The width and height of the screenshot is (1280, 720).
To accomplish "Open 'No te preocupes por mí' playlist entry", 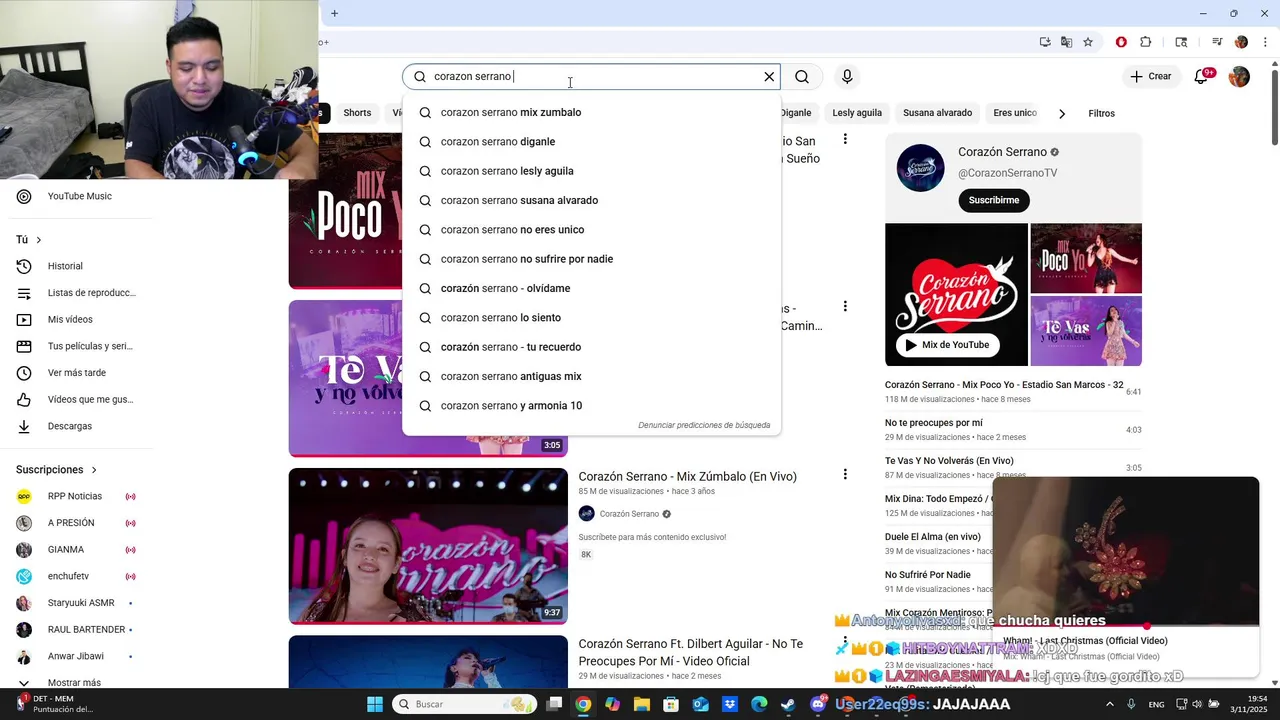I will tap(1013, 430).
